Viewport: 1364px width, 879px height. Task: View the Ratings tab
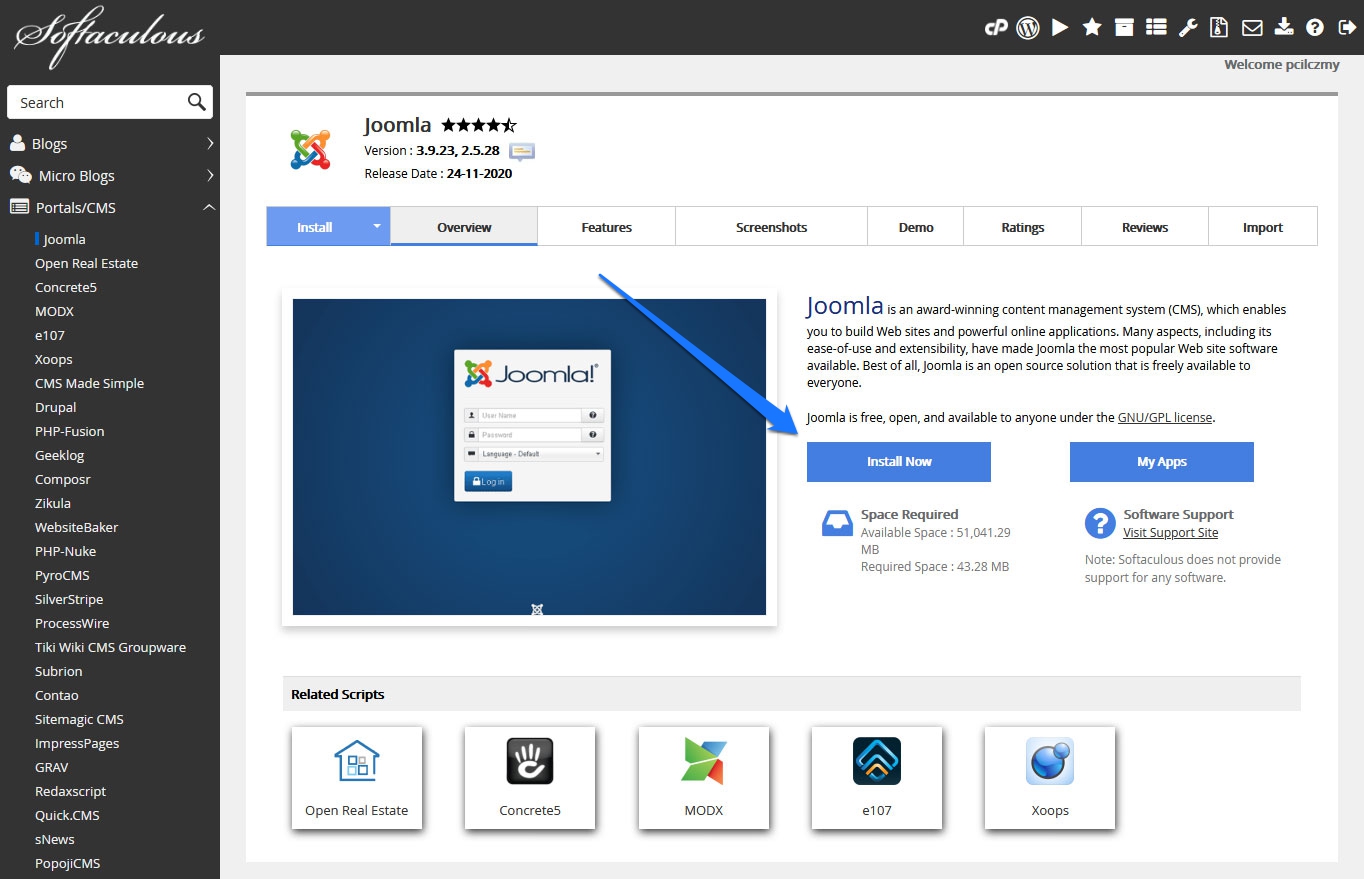(1023, 227)
